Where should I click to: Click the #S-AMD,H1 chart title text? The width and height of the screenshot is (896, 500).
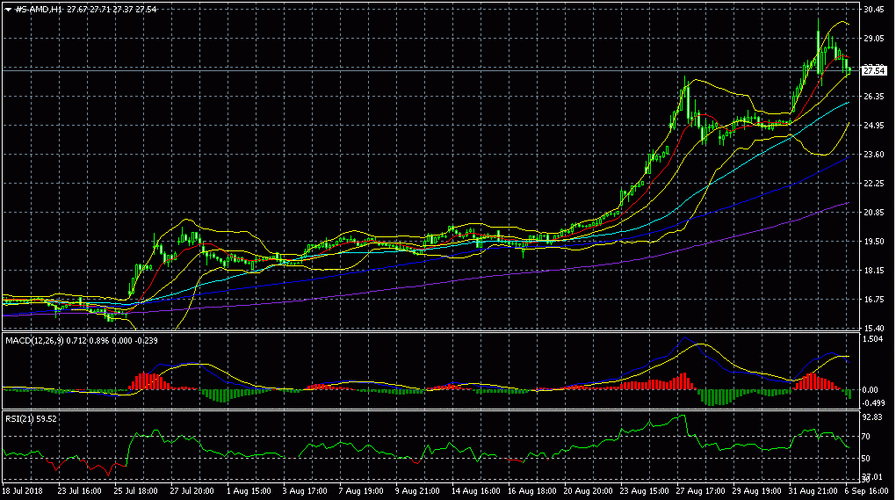pos(39,10)
